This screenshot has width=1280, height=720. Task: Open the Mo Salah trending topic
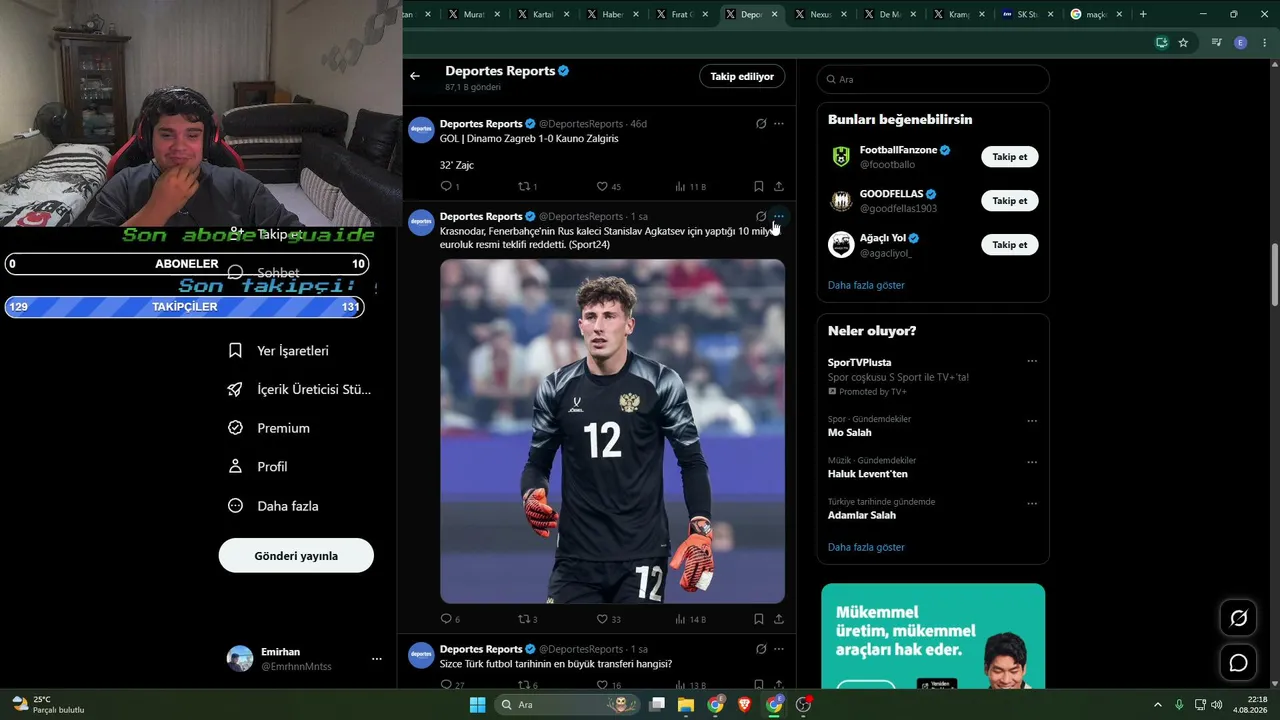(850, 433)
